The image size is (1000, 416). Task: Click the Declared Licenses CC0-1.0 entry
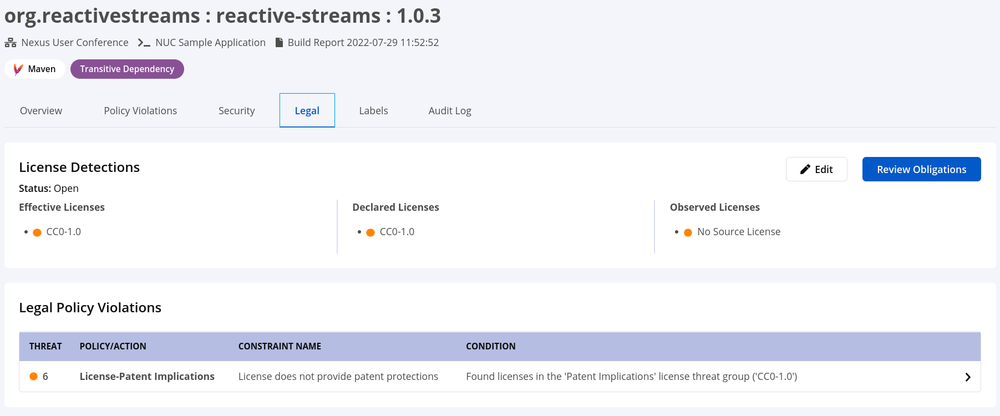tap(396, 232)
